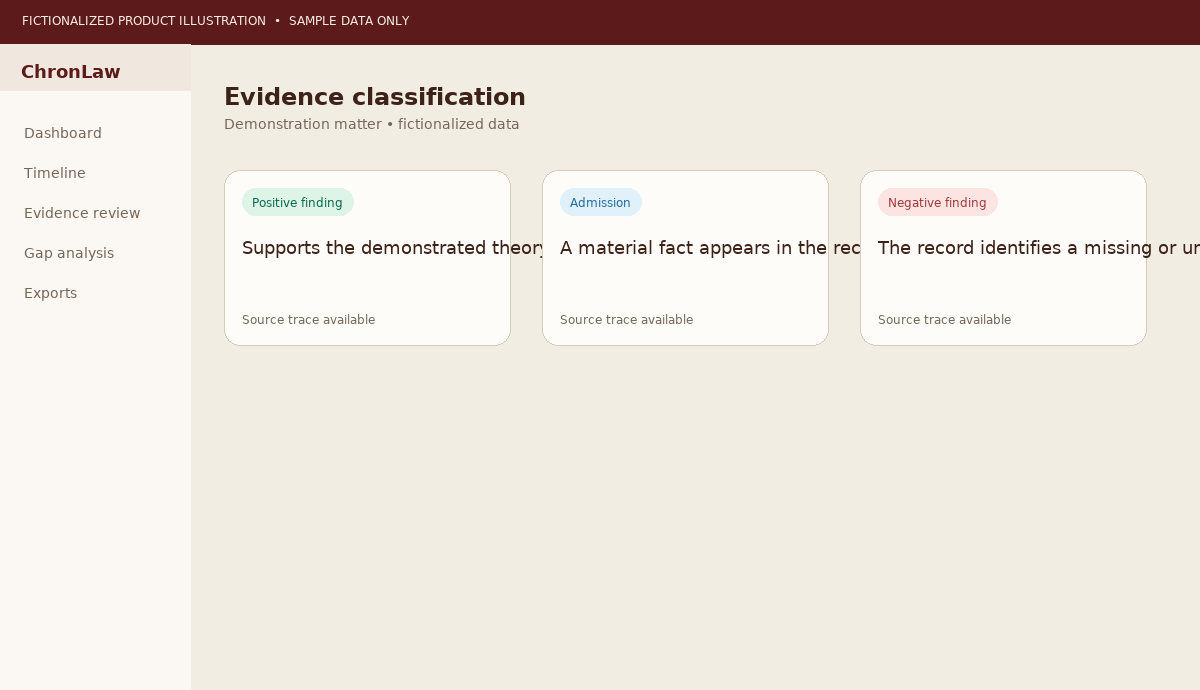The height and width of the screenshot is (690, 1200).
Task: Click the Positive finding badge
Action: pyautogui.click(x=297, y=202)
